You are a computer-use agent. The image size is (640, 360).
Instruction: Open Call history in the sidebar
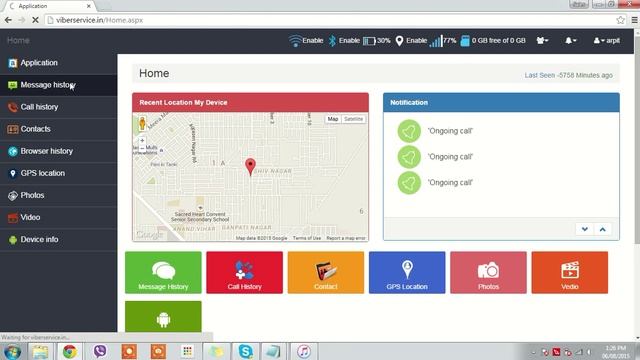click(x=58, y=107)
